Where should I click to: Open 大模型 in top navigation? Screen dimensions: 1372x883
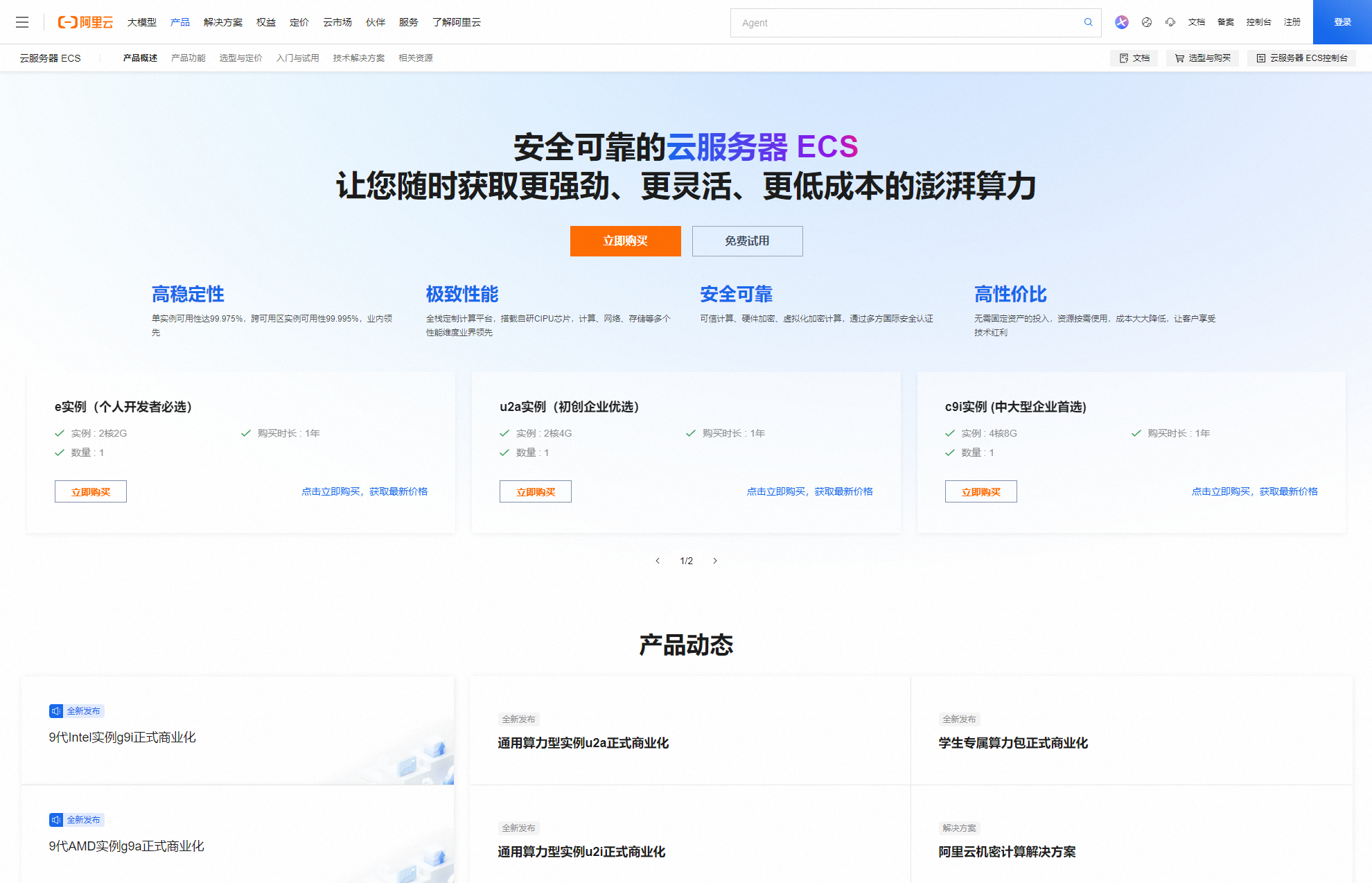142,22
